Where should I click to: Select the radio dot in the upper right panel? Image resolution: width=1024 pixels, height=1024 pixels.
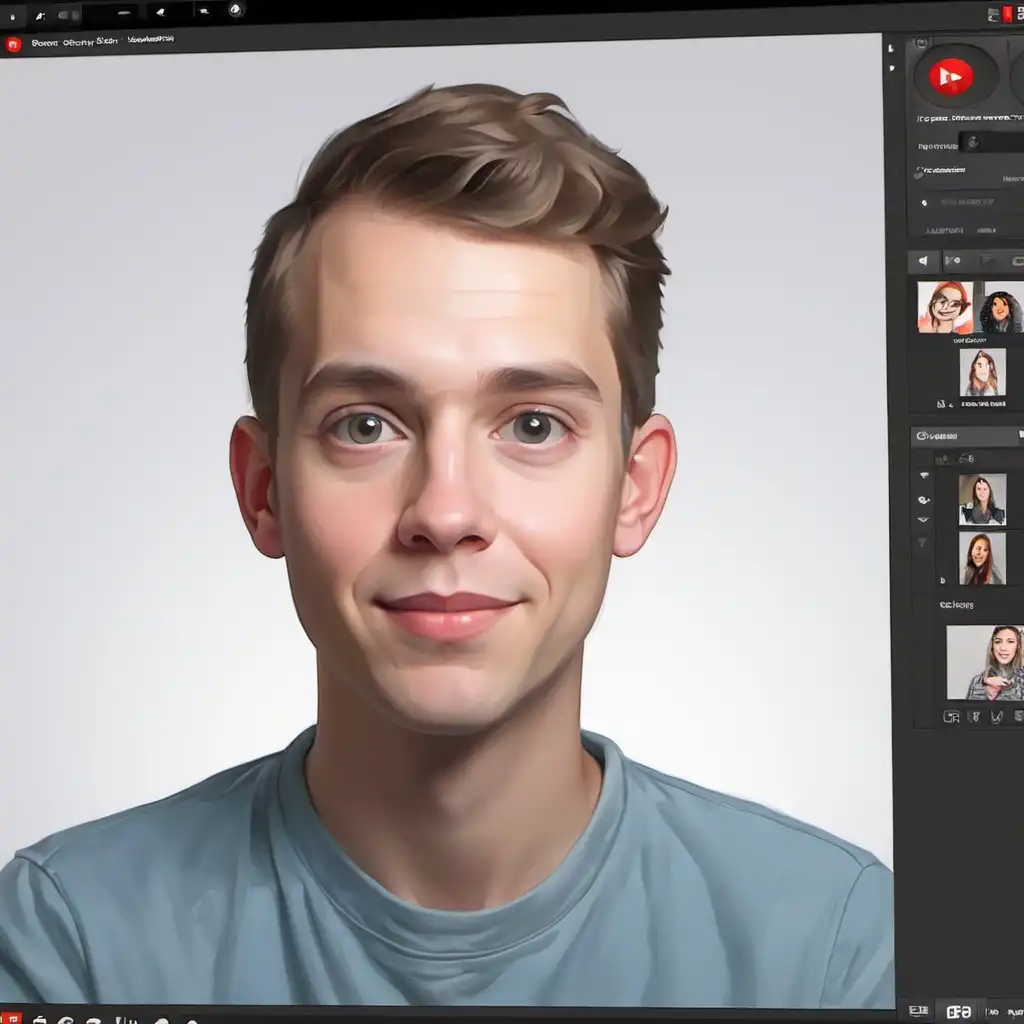tap(924, 201)
